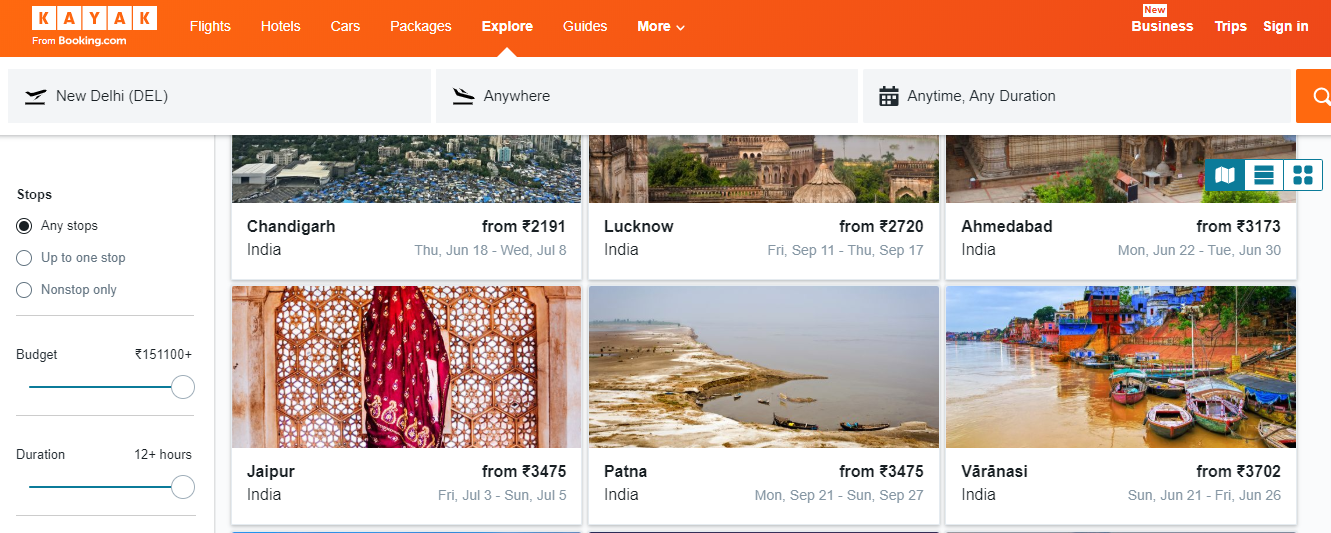Open the Anytime, Any Duration date field
1331x533 pixels.
click(x=1077, y=96)
